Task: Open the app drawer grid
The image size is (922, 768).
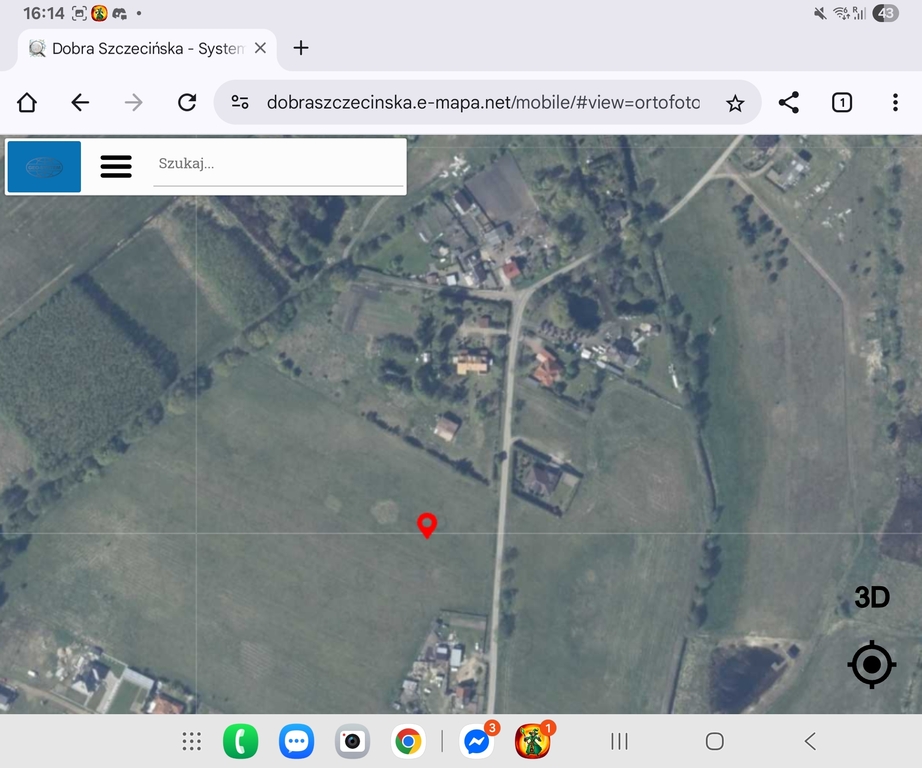Action: [191, 741]
